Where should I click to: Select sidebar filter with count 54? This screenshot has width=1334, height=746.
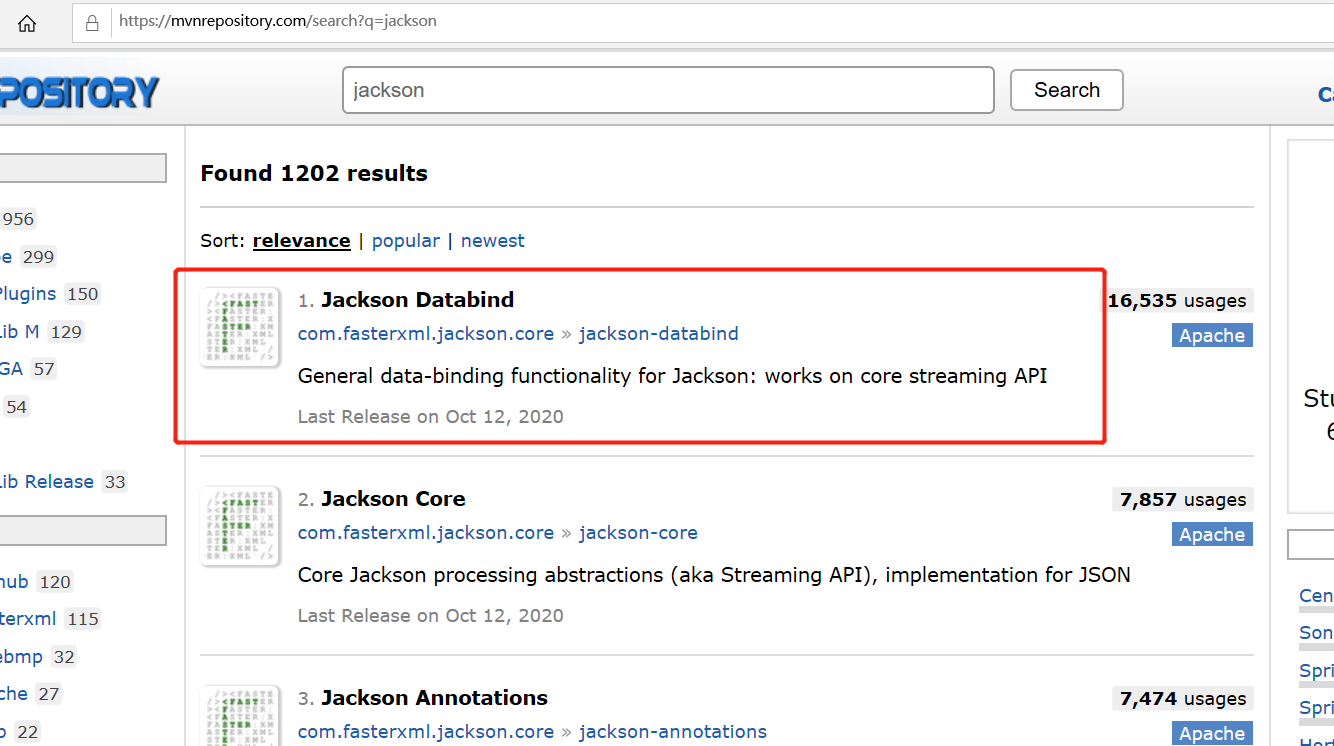point(16,407)
